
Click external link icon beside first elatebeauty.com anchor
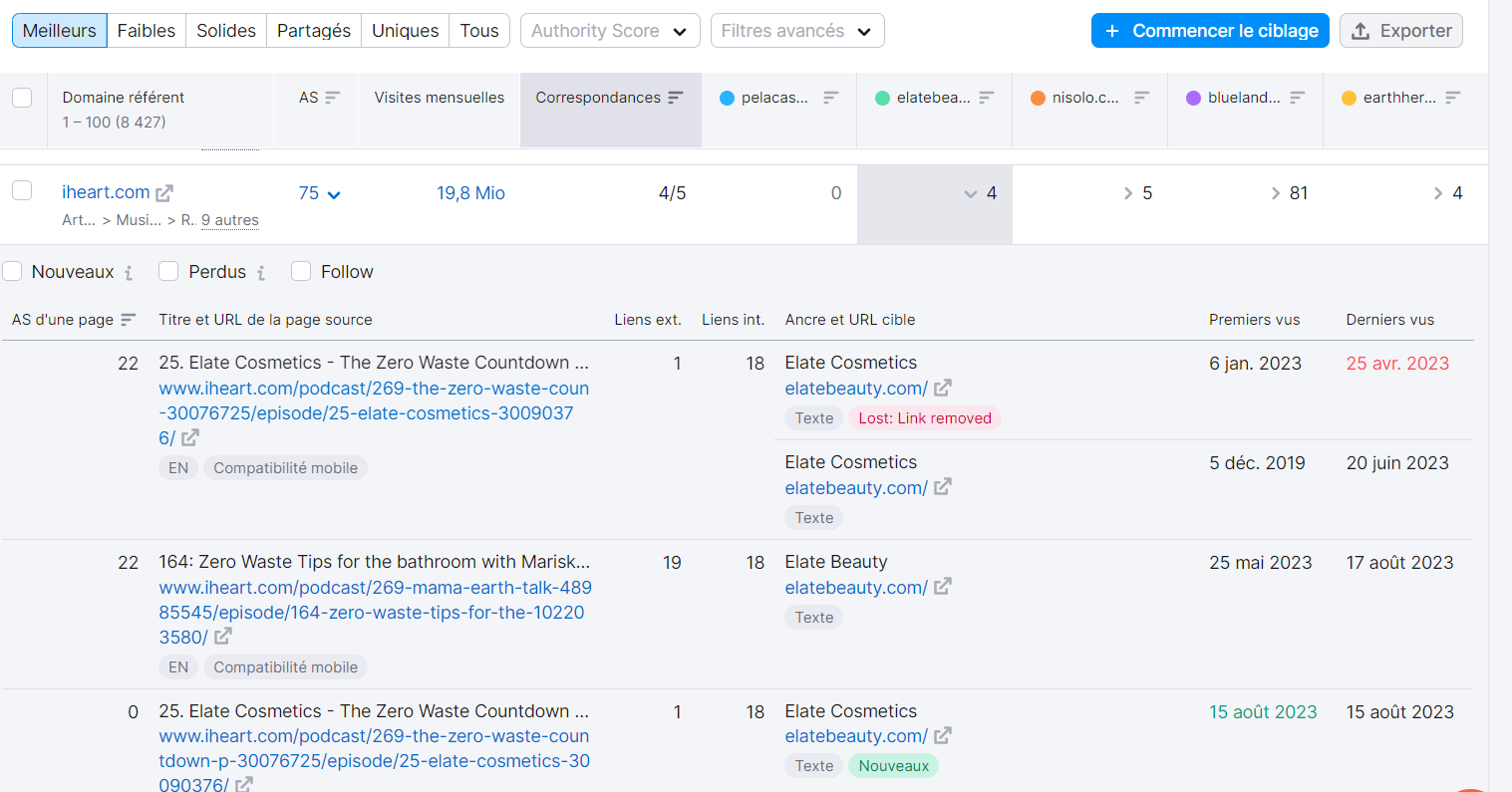point(941,389)
